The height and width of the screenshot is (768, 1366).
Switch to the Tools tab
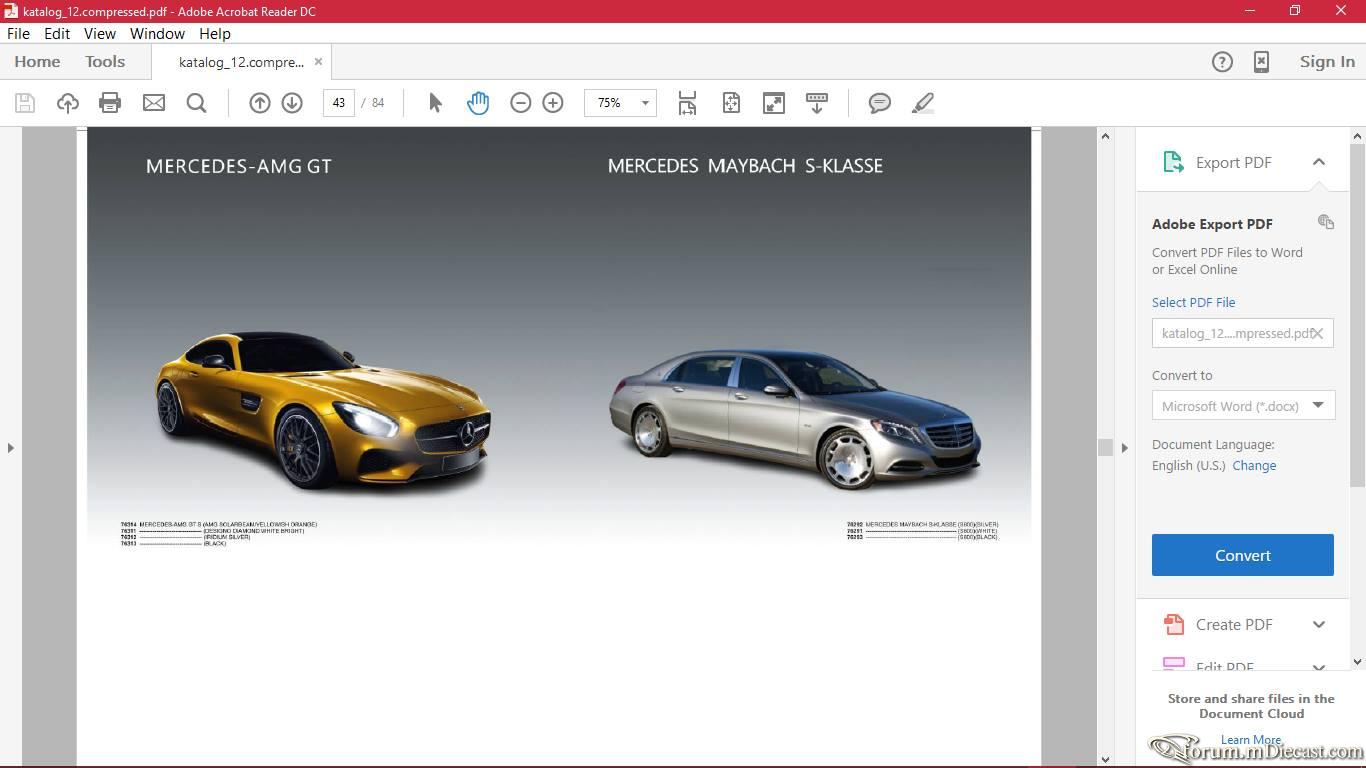(x=105, y=62)
